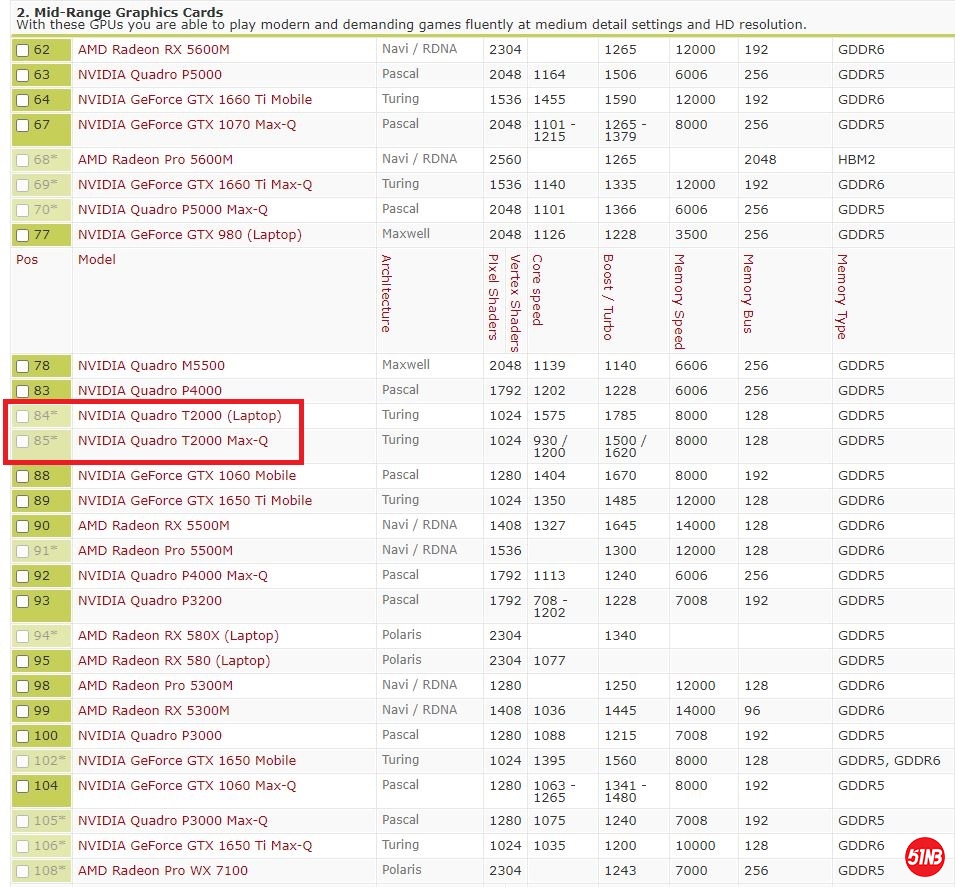
Task: Check the box for Quadro M5500
Action: point(23,367)
